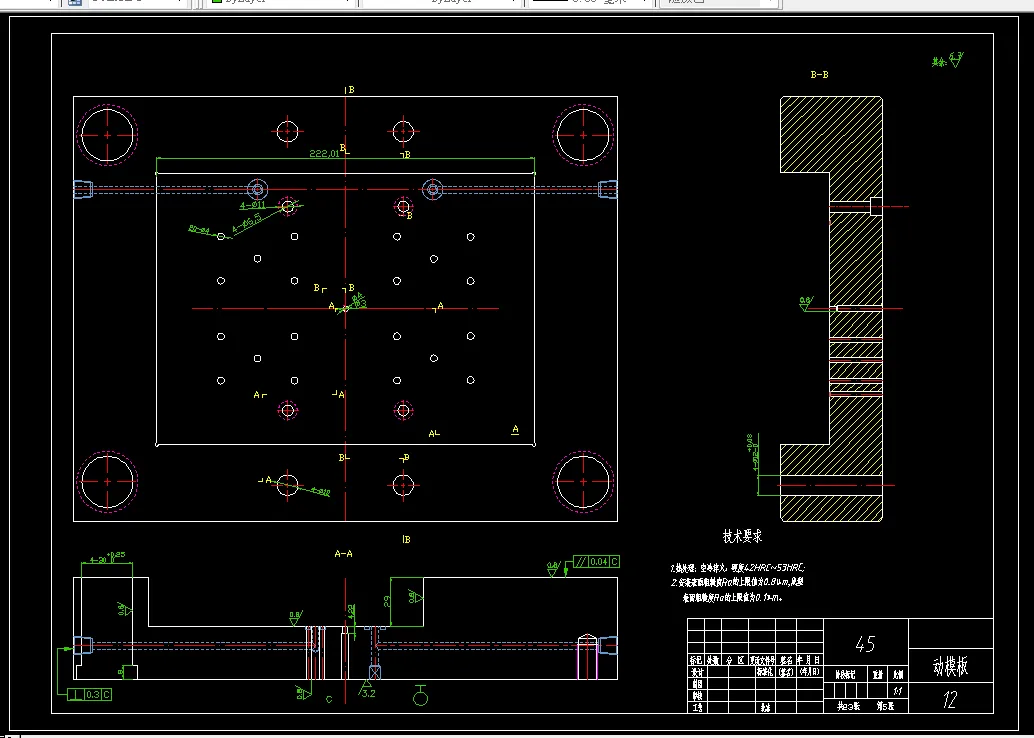
Task: Select the 技术要求 heading text
Action: coord(743,536)
